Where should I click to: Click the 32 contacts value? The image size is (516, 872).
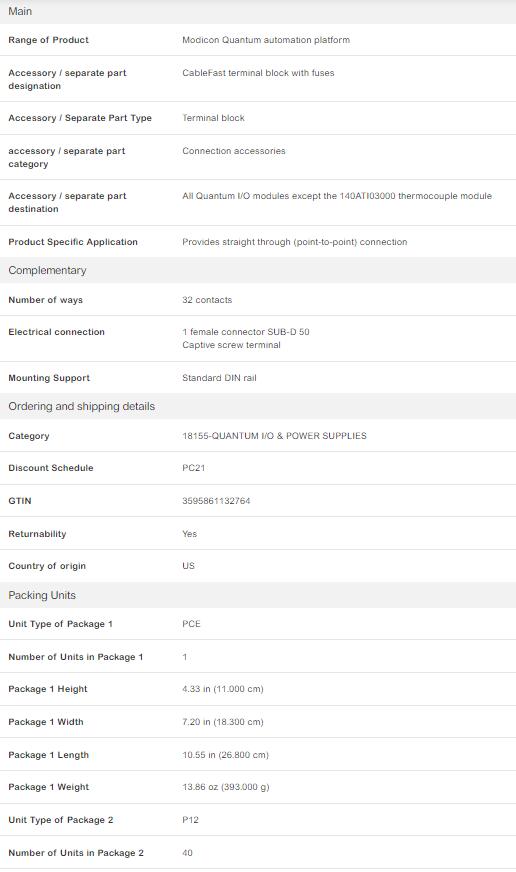click(207, 300)
